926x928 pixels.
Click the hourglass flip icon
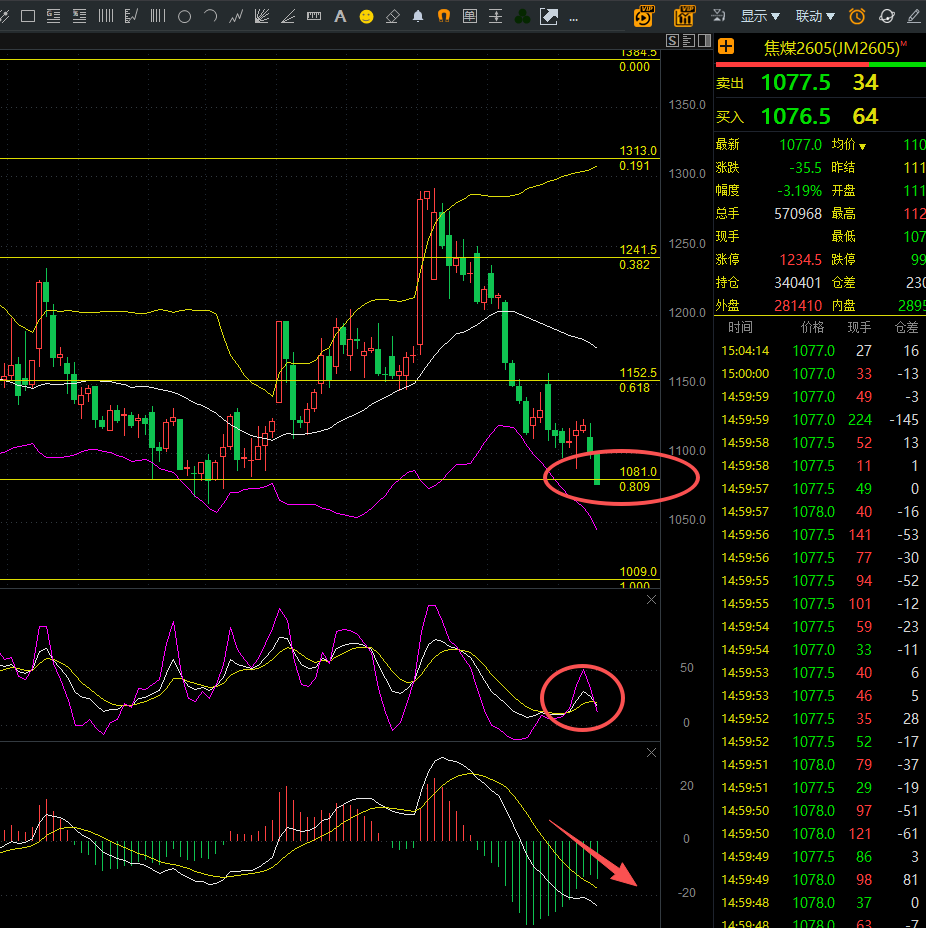[718, 15]
